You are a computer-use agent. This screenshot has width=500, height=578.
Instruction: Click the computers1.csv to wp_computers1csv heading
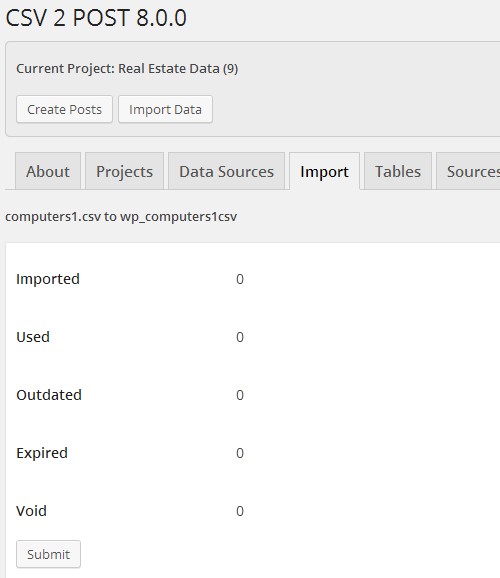tap(121, 217)
